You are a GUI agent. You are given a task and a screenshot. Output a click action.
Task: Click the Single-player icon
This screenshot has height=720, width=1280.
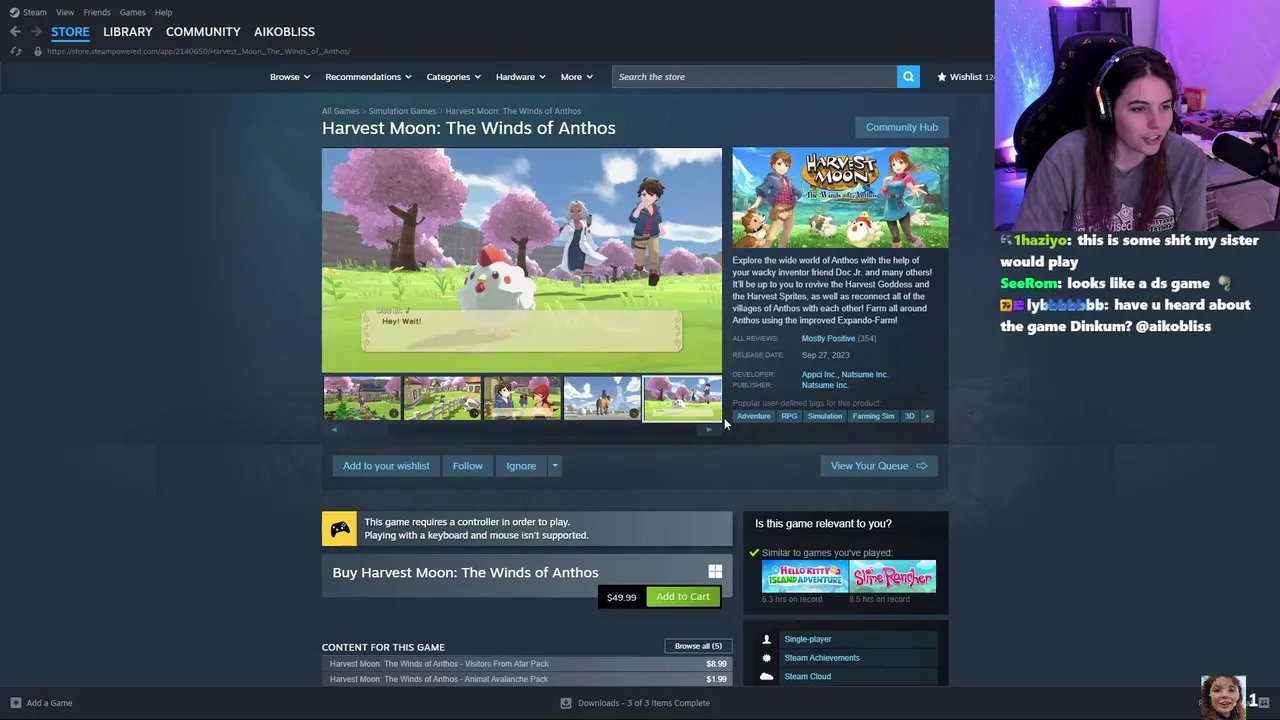(x=766, y=639)
